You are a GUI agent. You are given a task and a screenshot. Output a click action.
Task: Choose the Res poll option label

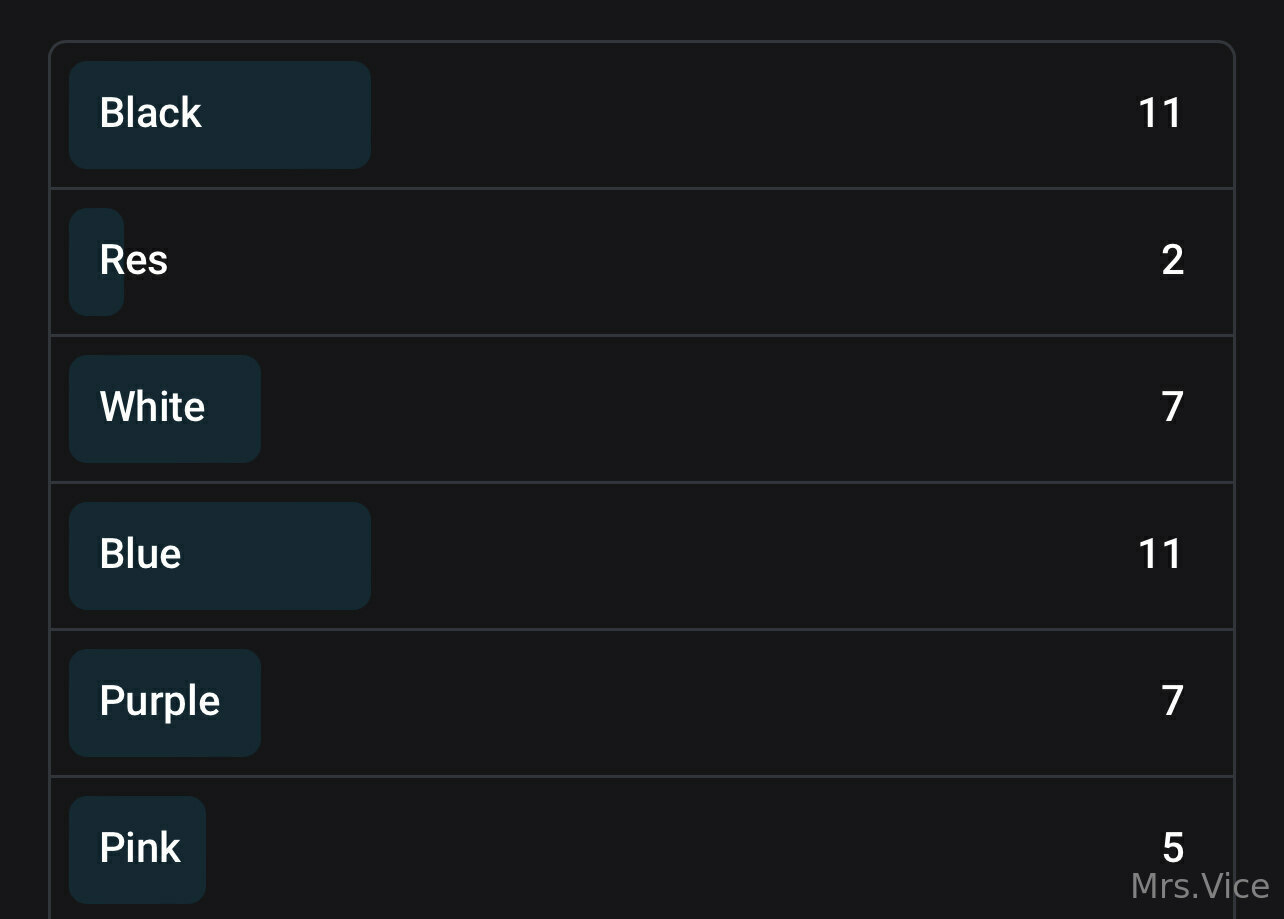point(133,260)
